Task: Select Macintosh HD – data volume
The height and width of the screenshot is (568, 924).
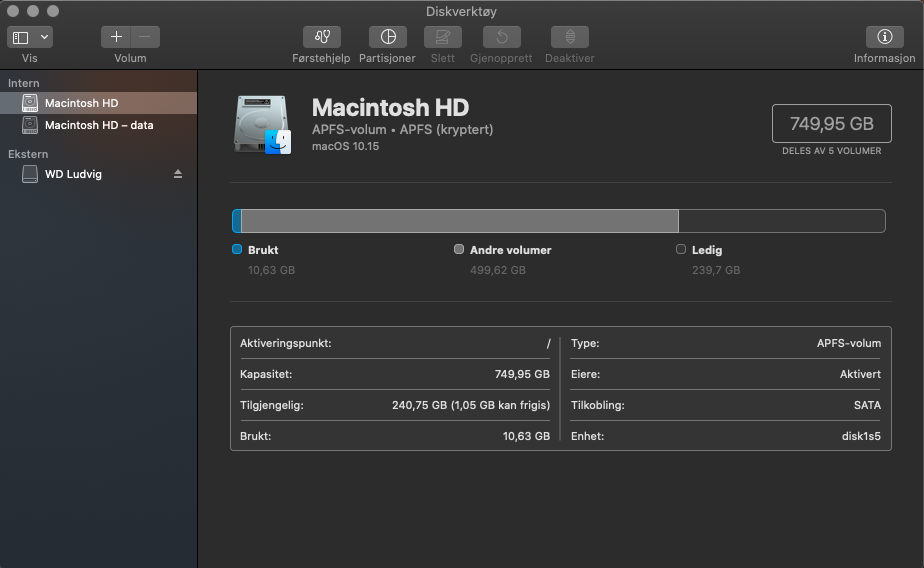Action: [x=98, y=125]
